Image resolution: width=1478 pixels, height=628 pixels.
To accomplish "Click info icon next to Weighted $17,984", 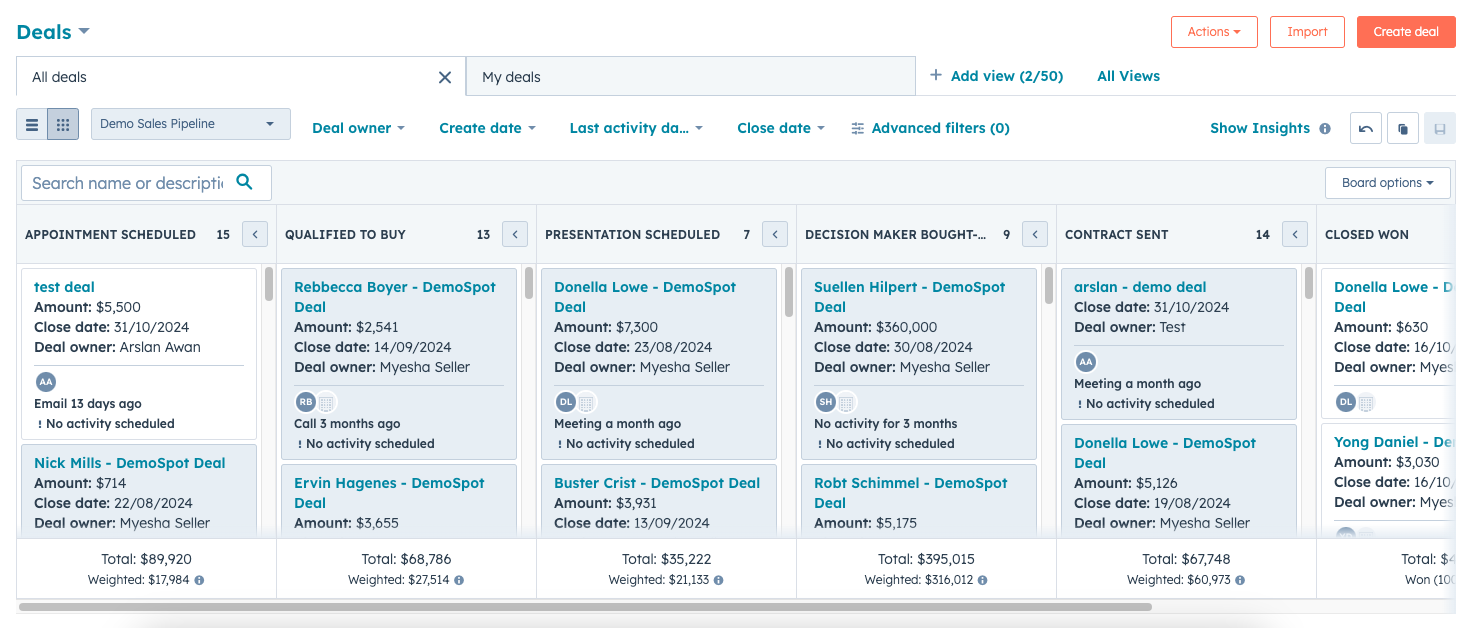I will [199, 580].
